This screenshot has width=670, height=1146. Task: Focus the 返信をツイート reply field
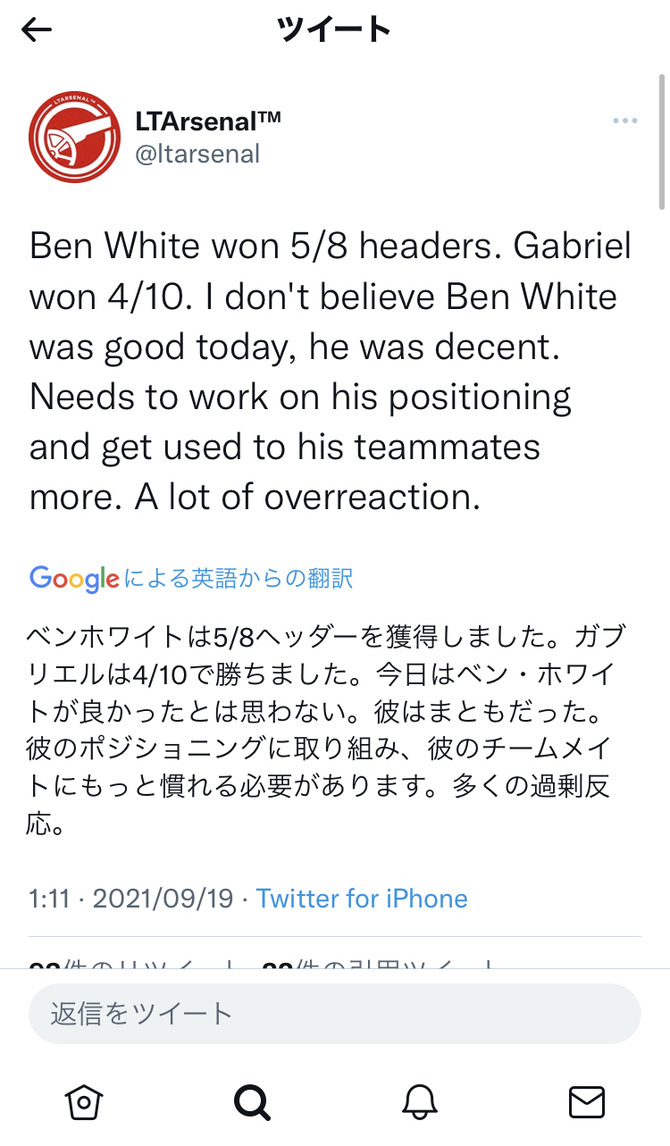click(334, 1013)
